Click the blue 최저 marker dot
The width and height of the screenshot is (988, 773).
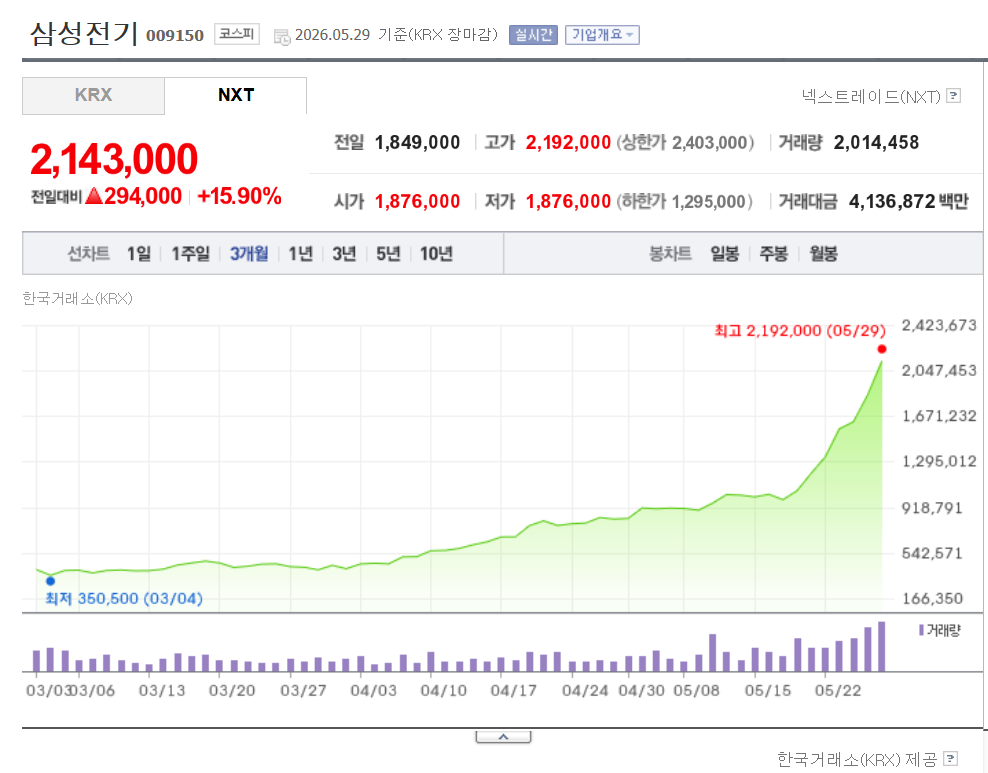[x=50, y=581]
